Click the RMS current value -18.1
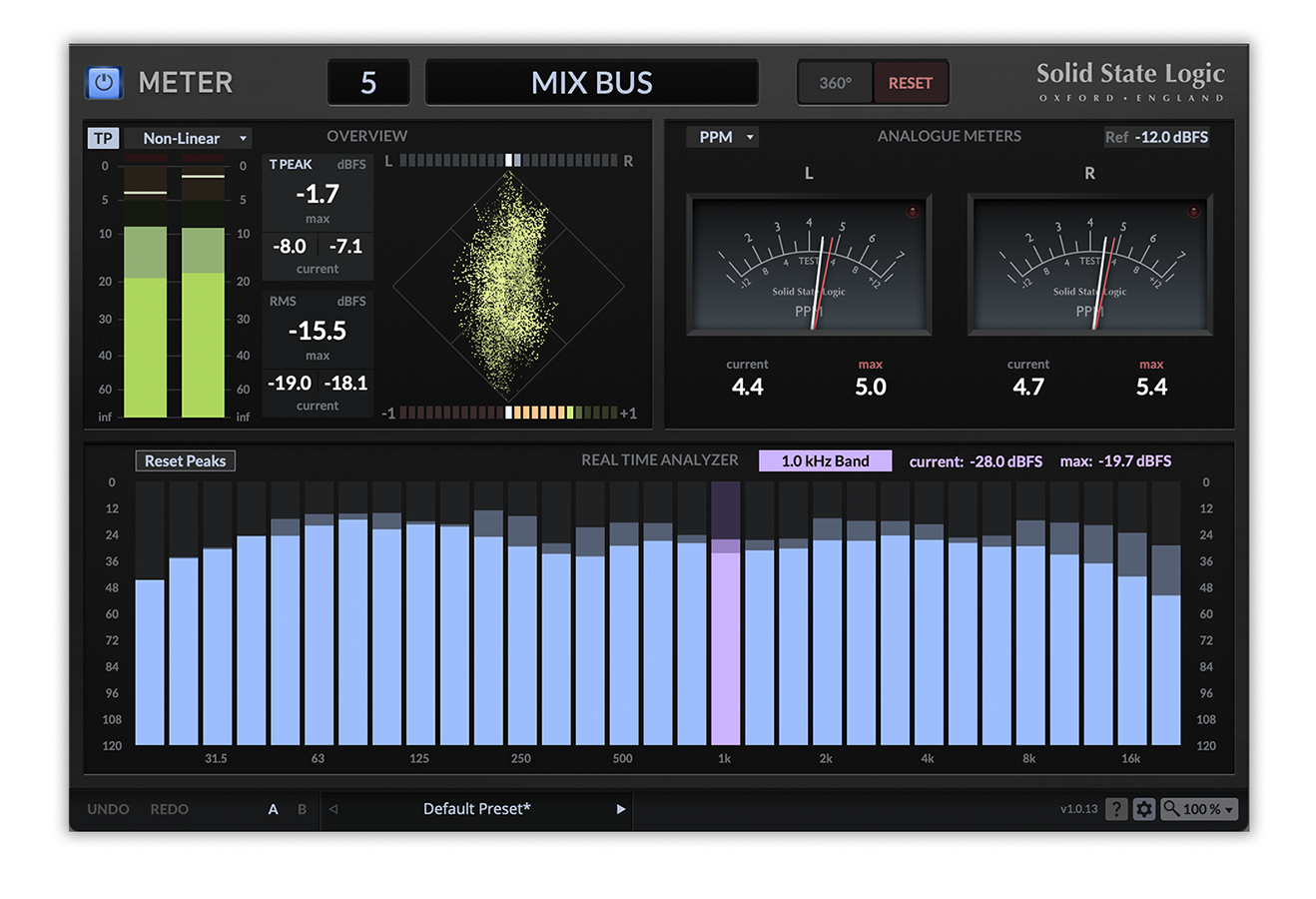 click(x=345, y=384)
